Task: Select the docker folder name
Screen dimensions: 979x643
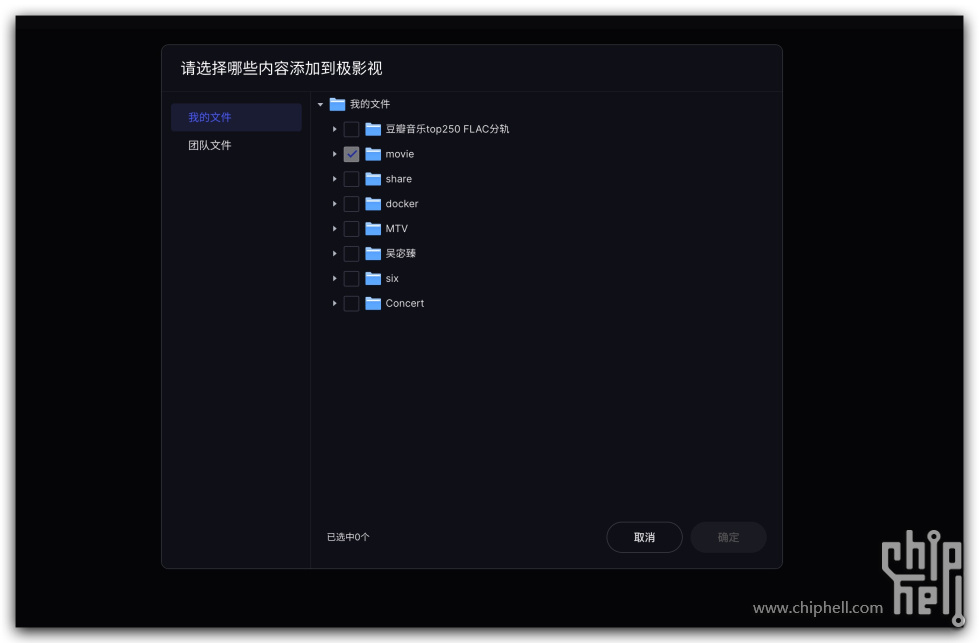Action: (x=401, y=204)
